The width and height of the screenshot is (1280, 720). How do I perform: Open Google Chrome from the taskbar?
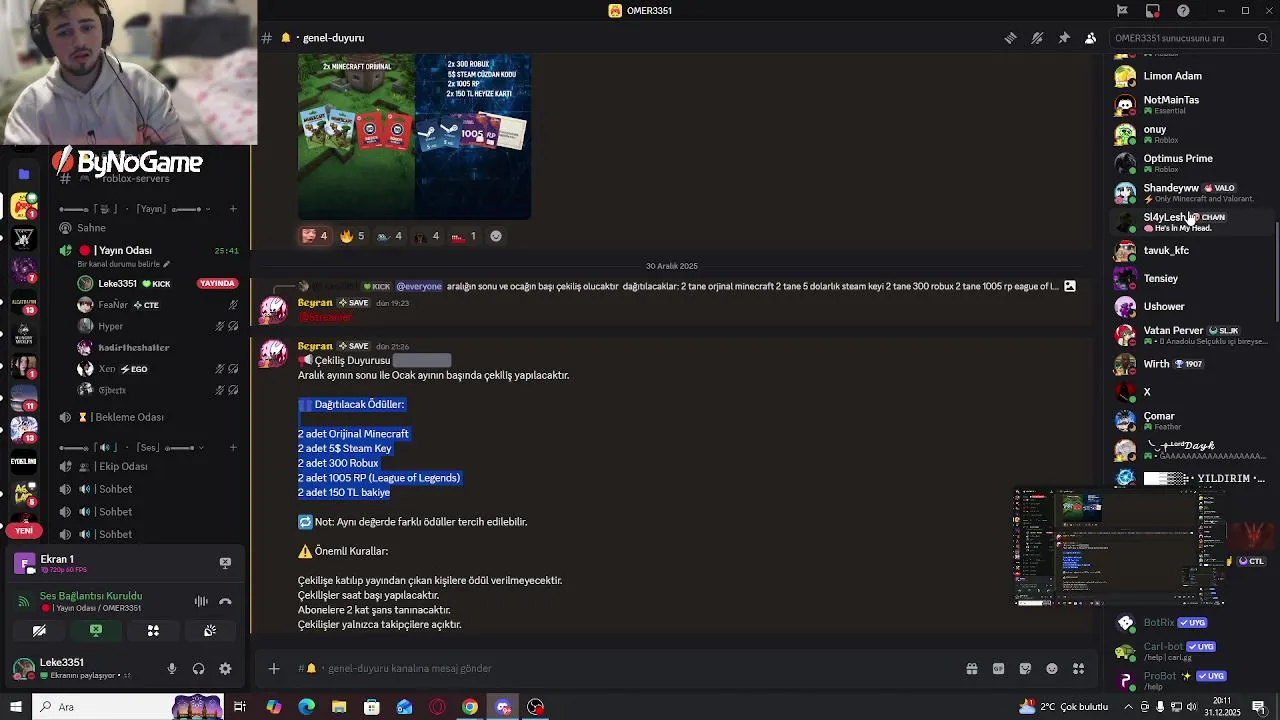[x=470, y=707]
